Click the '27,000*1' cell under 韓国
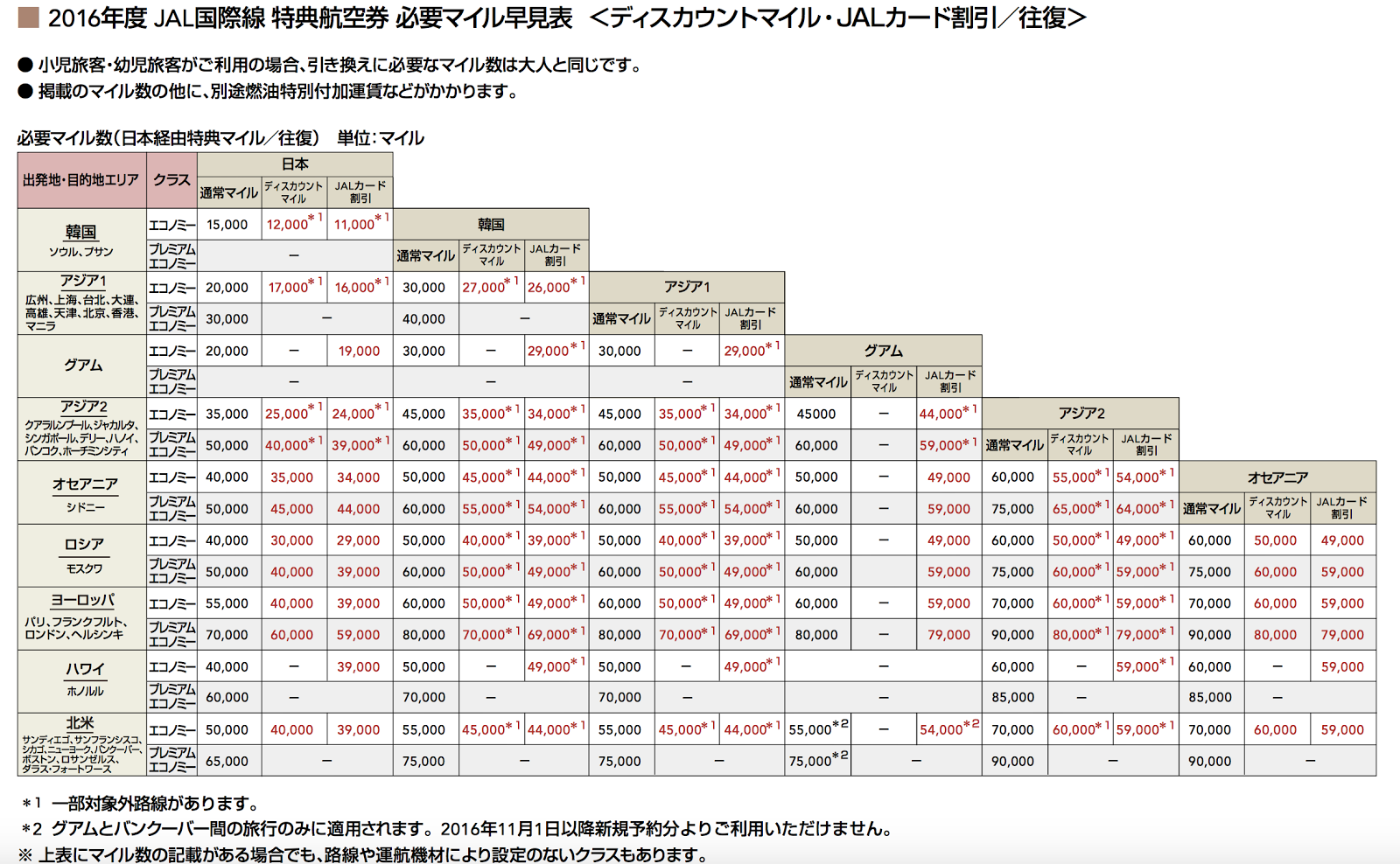The image size is (1400, 864). tap(491, 286)
